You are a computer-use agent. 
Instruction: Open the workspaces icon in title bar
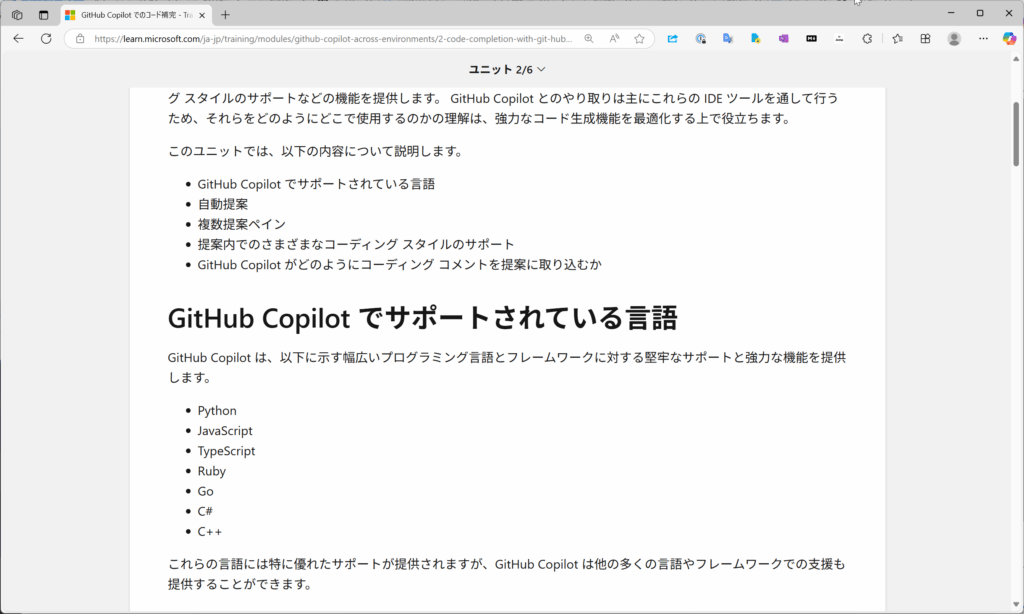coord(17,14)
